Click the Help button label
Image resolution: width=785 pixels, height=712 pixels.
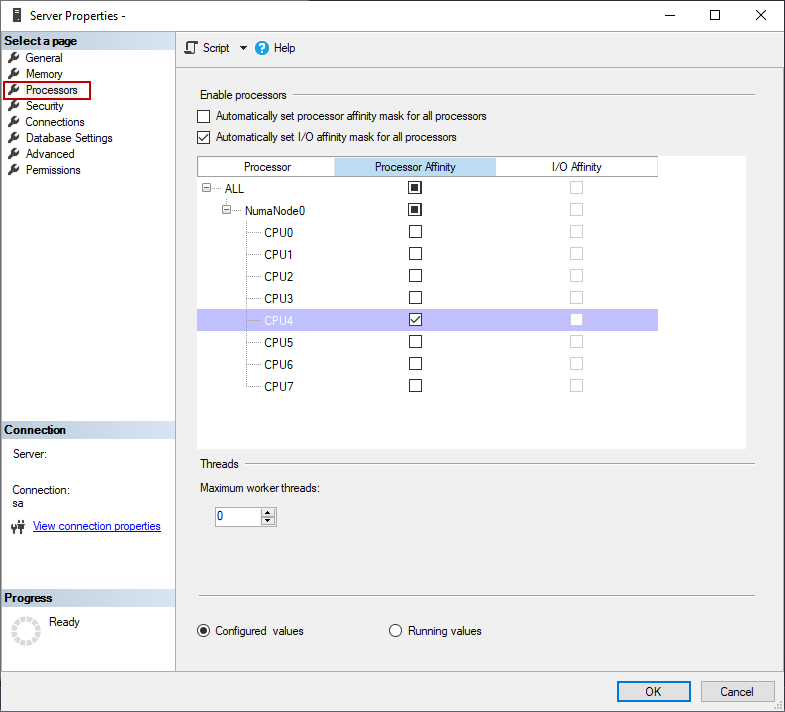coord(284,48)
